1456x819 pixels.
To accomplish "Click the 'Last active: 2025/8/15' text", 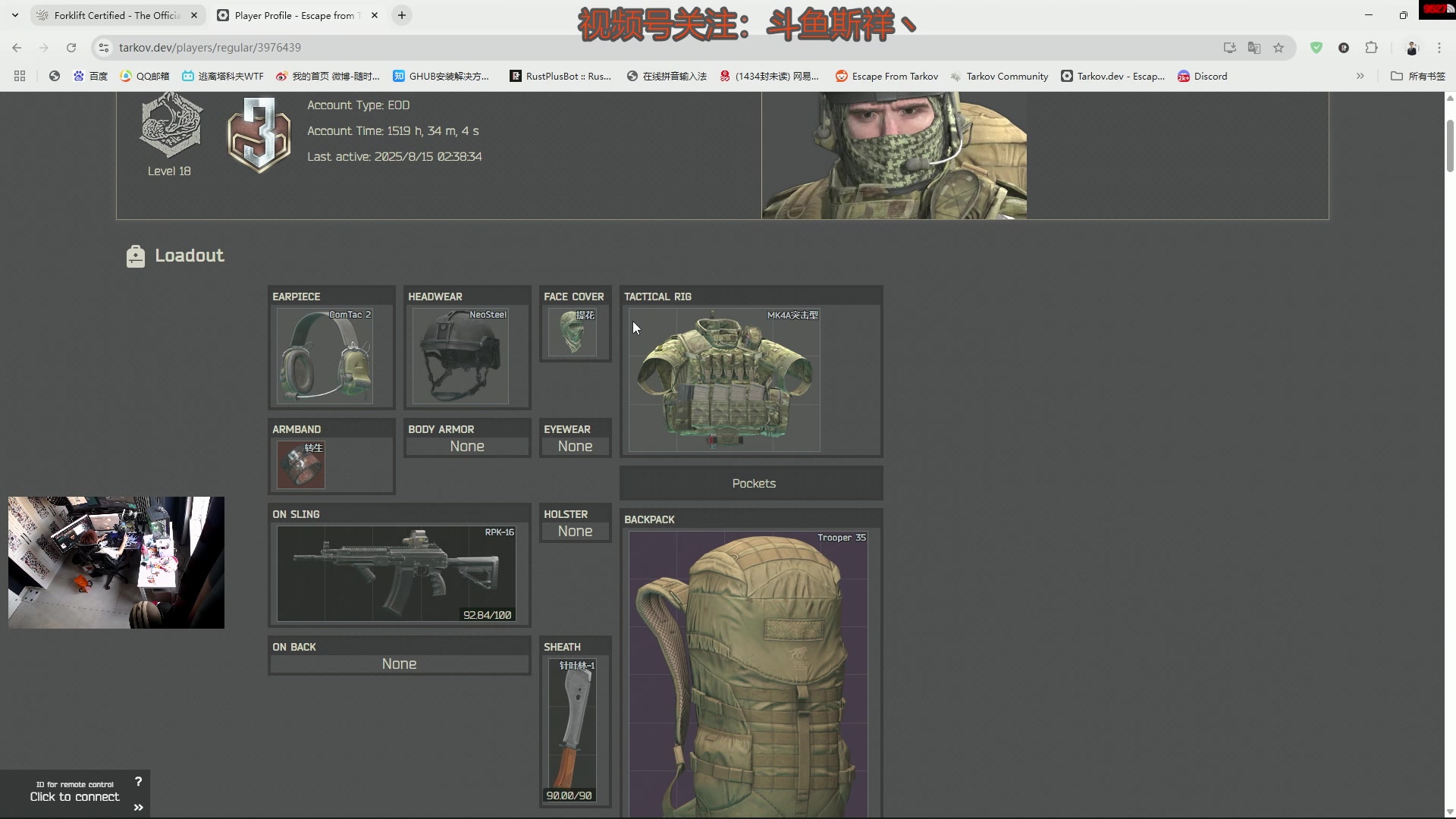I will click(394, 157).
